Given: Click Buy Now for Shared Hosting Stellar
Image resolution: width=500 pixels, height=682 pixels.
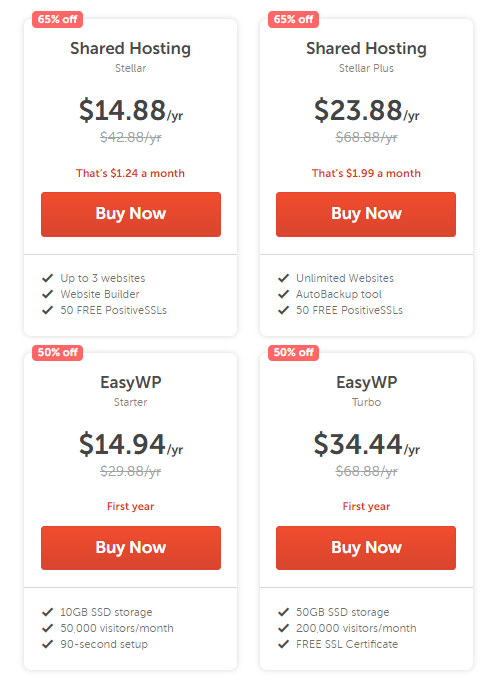Looking at the screenshot, I should (131, 214).
